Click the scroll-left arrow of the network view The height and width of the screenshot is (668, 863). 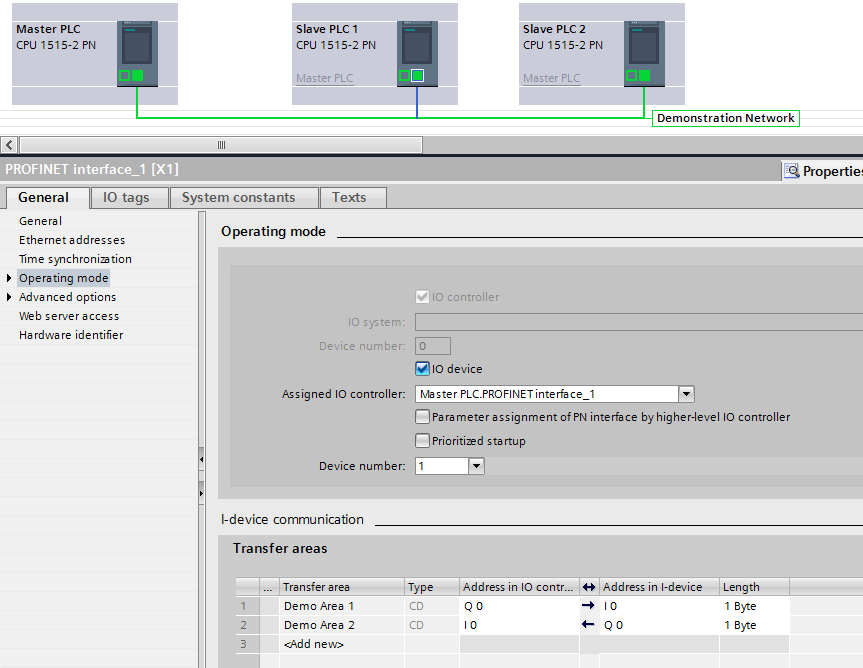pos(9,145)
